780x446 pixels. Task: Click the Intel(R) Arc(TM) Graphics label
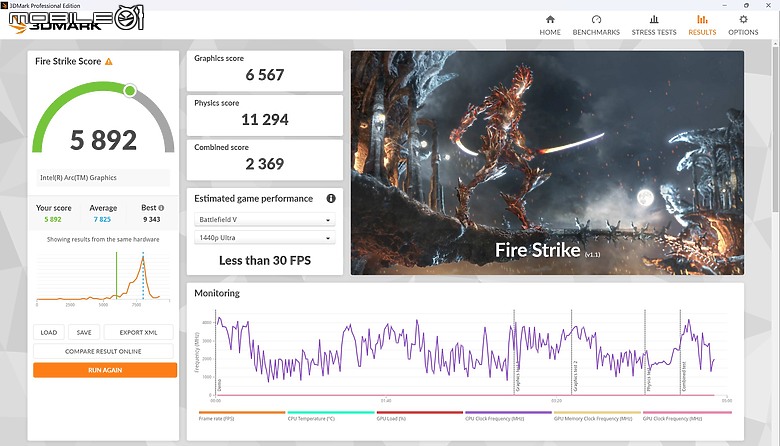point(78,178)
